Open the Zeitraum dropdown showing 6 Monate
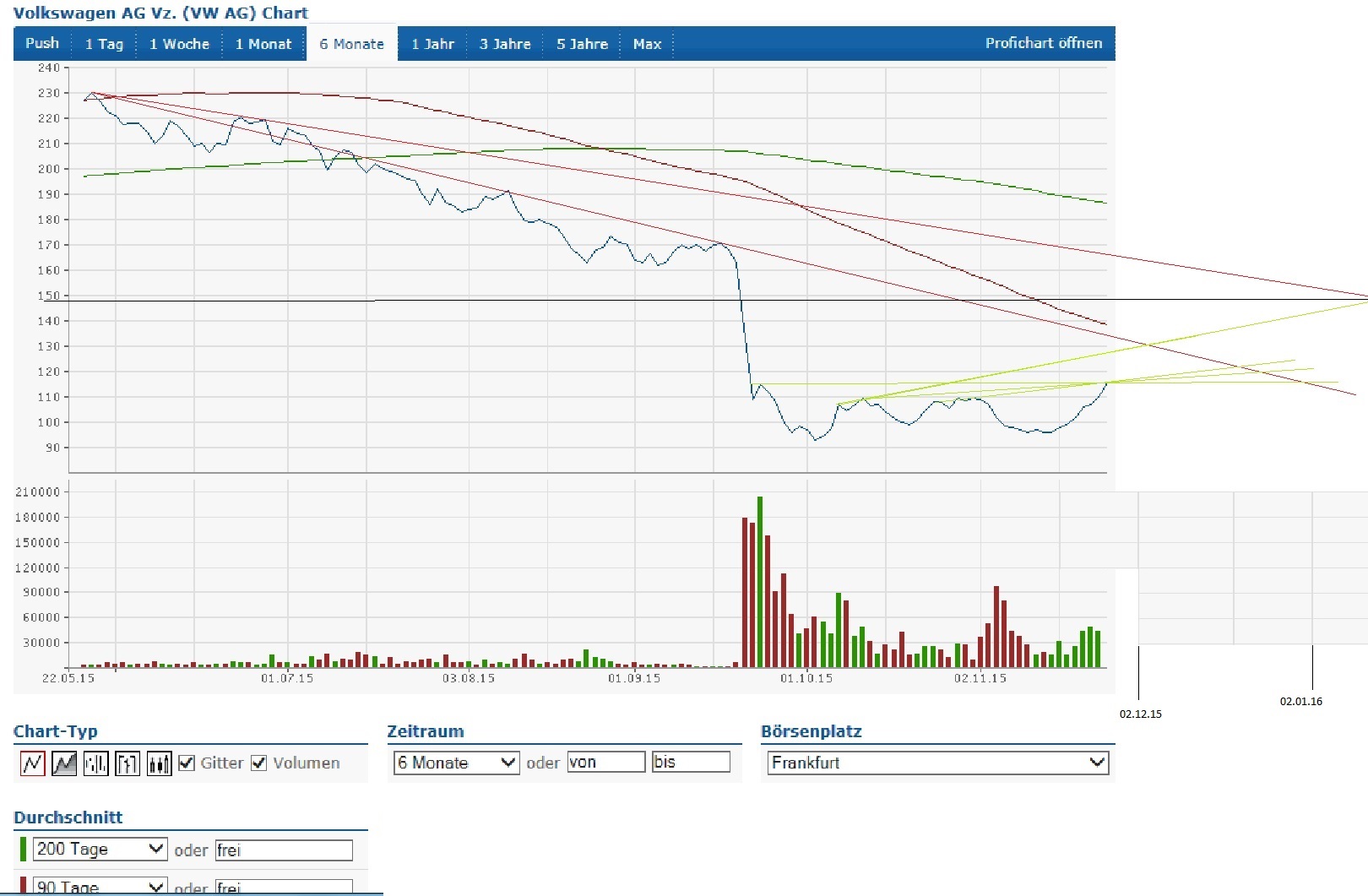 (x=456, y=763)
